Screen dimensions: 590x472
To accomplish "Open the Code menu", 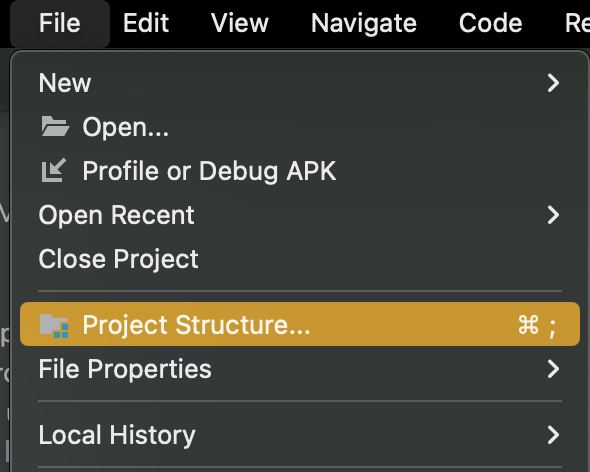I will tap(491, 23).
